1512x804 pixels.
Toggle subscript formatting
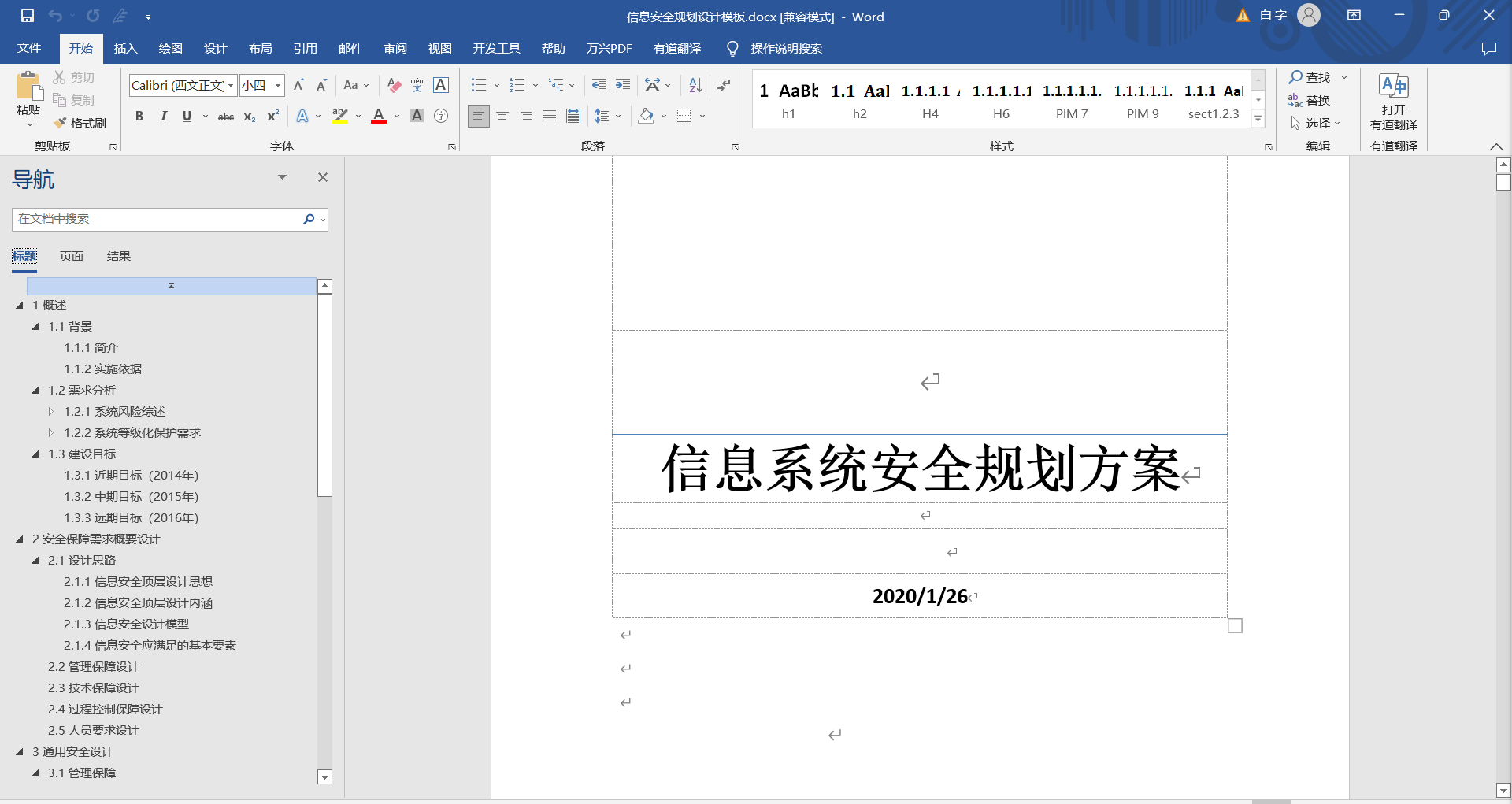(249, 117)
